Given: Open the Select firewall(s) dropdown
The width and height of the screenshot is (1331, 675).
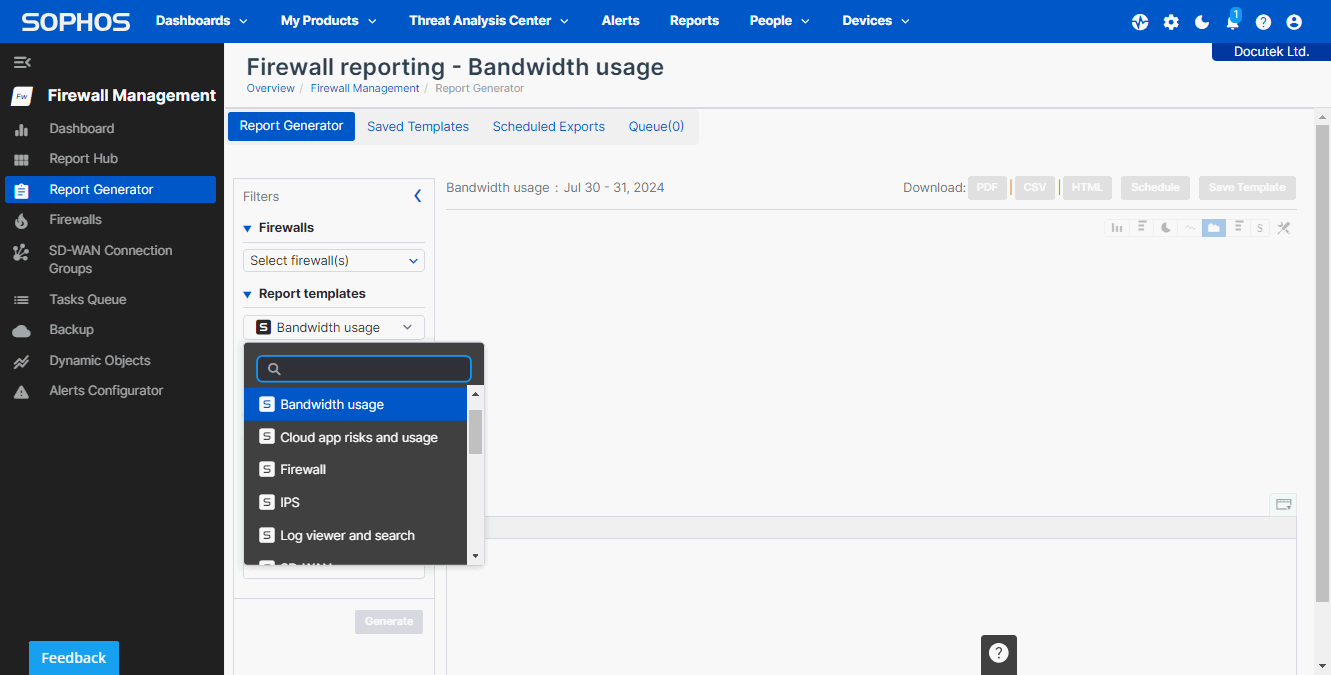Looking at the screenshot, I should pyautogui.click(x=334, y=260).
